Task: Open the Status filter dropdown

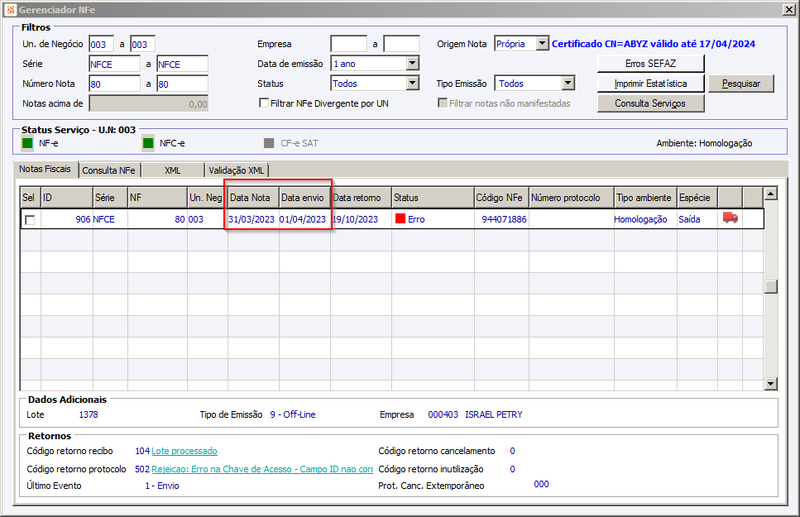Action: tap(413, 83)
